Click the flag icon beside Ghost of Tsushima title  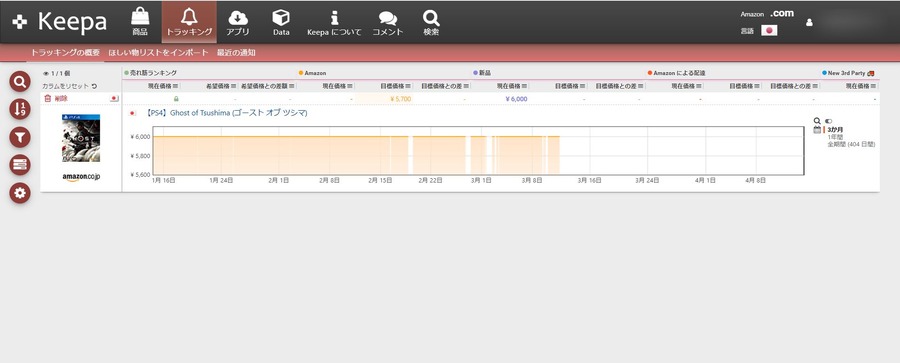pos(132,113)
